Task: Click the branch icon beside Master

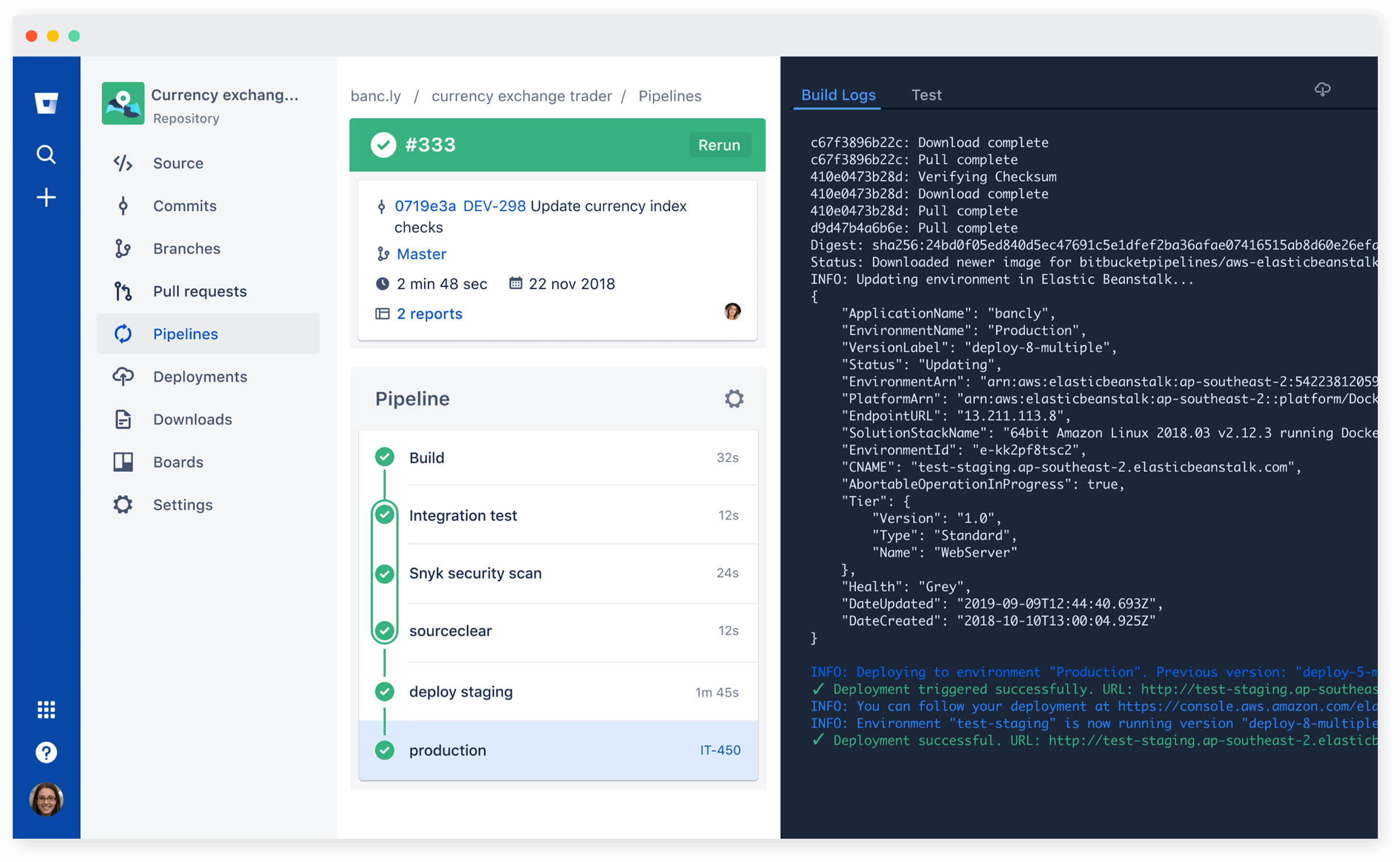Action: tap(383, 254)
